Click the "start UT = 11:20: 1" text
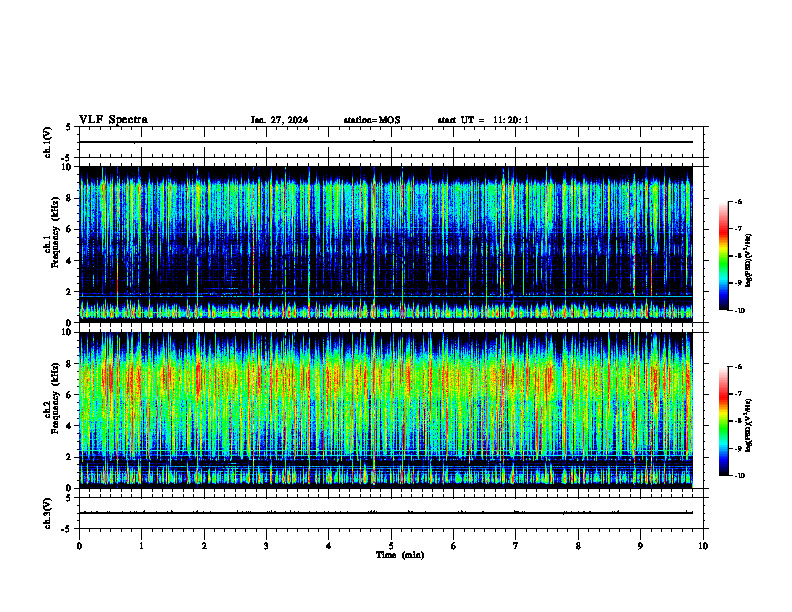Viewport: 792px width, 612px height. pos(483,120)
